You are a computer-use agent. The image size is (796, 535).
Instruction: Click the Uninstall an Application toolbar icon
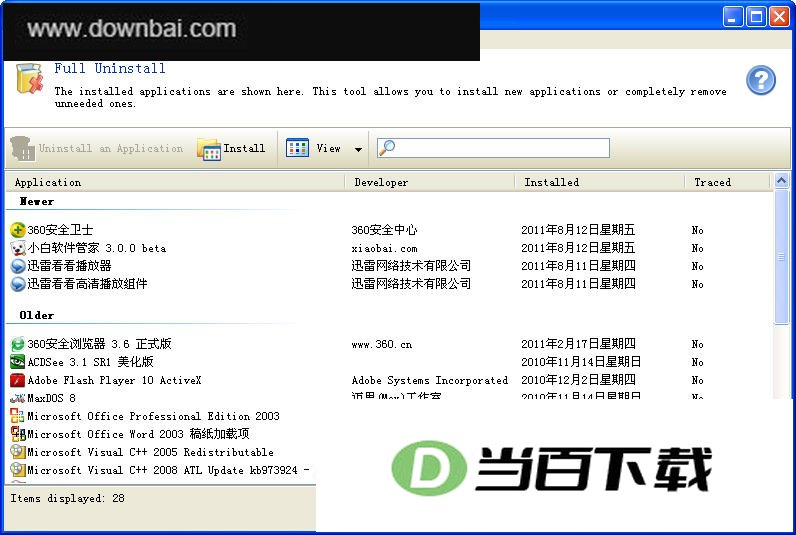click(x=22, y=148)
